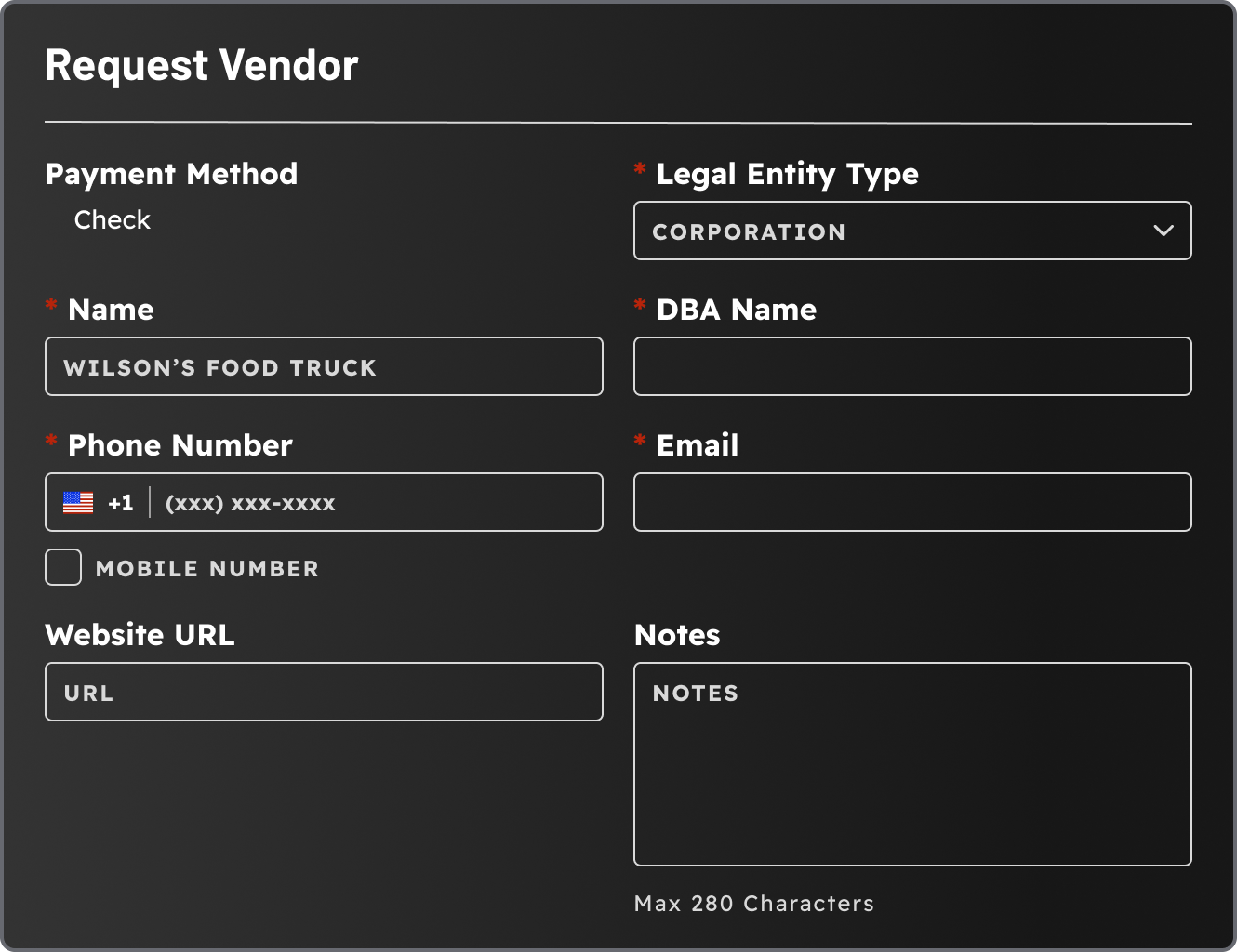This screenshot has width=1237, height=952.
Task: Select the Check payment method text
Action: (112, 220)
